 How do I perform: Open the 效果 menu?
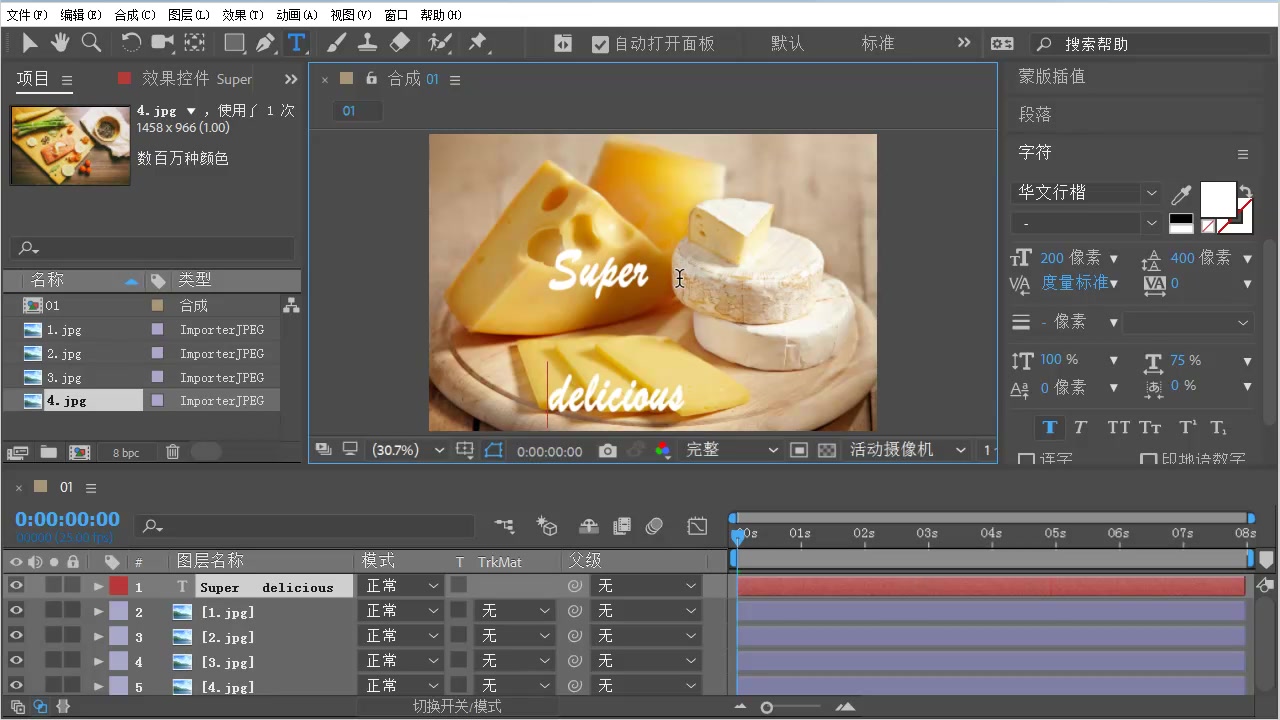243,15
